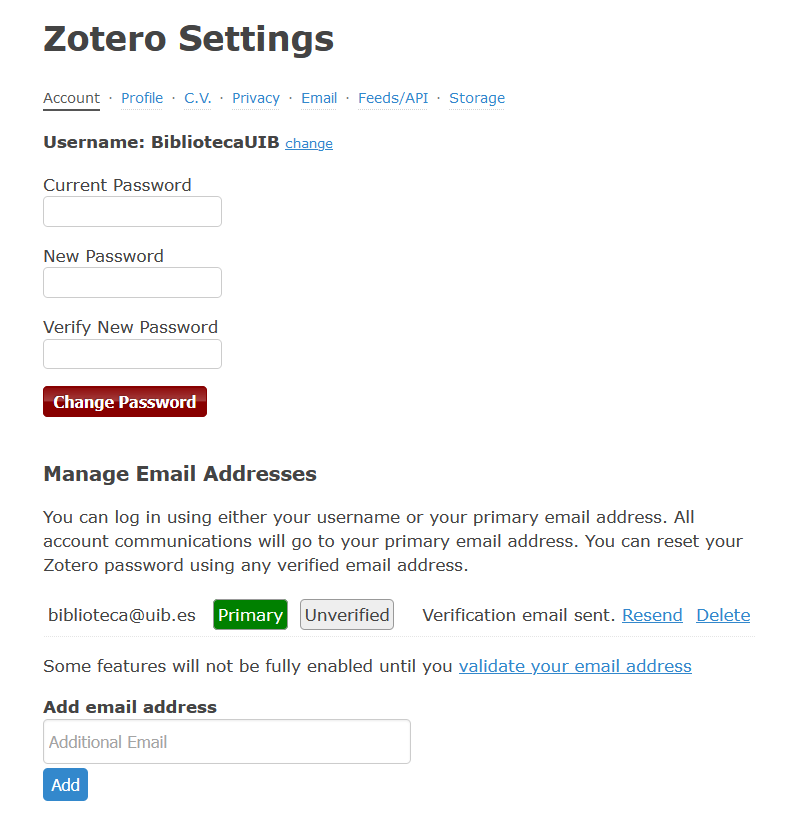This screenshot has height=819, width=793.
Task: Go to the Privacy settings tab
Action: tap(256, 98)
